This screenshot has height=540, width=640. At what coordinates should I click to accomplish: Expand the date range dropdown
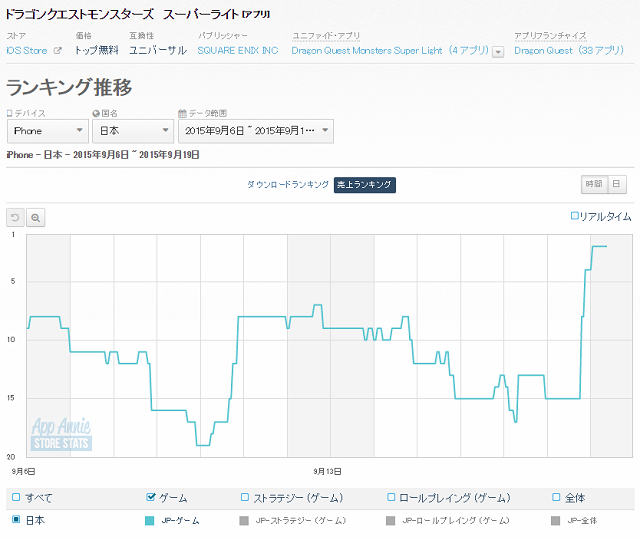pos(255,131)
